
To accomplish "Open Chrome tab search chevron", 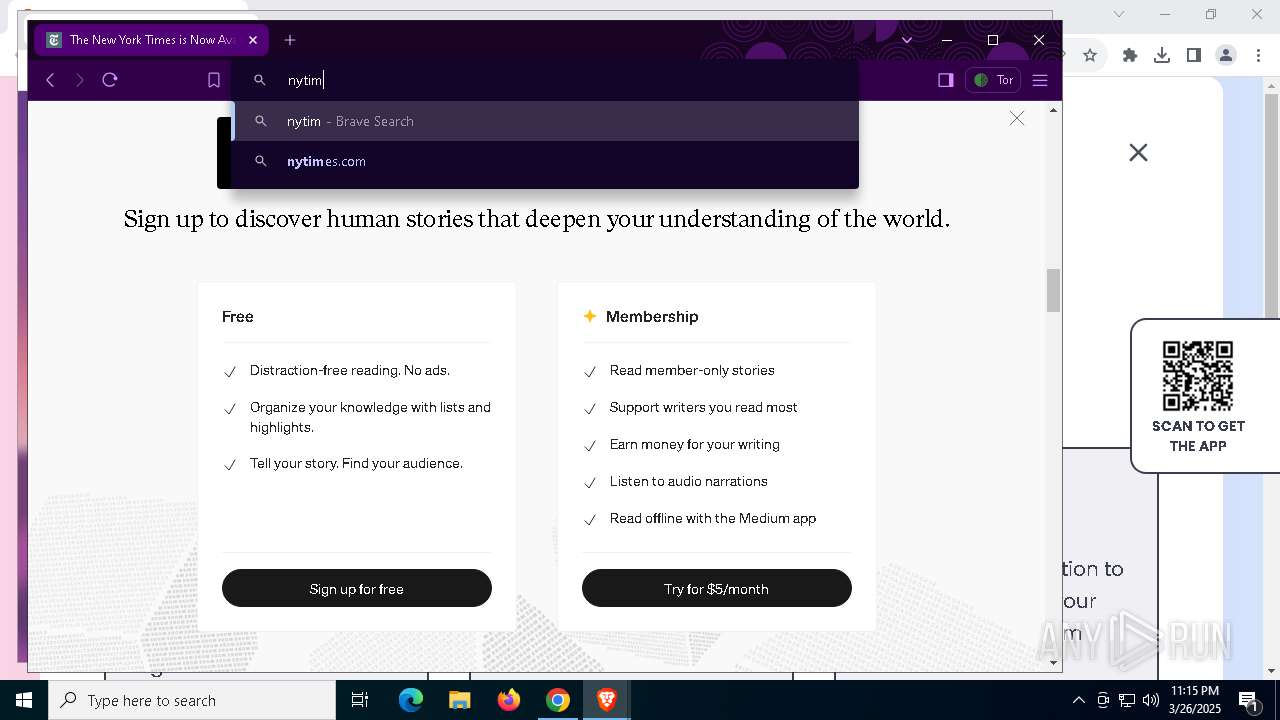I will (x=1119, y=14).
